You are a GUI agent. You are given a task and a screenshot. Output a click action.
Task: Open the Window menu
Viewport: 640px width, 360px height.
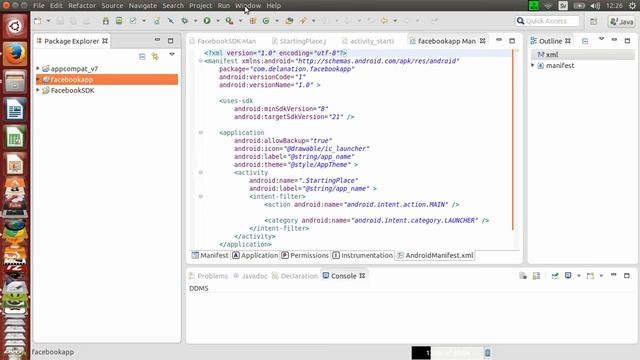pyautogui.click(x=248, y=6)
